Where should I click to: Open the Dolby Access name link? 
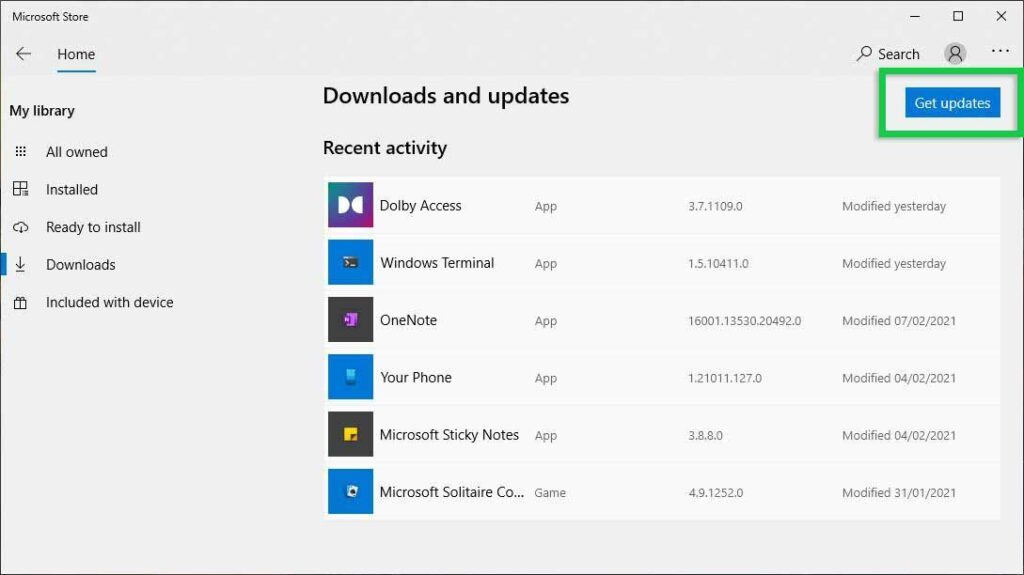click(x=421, y=205)
